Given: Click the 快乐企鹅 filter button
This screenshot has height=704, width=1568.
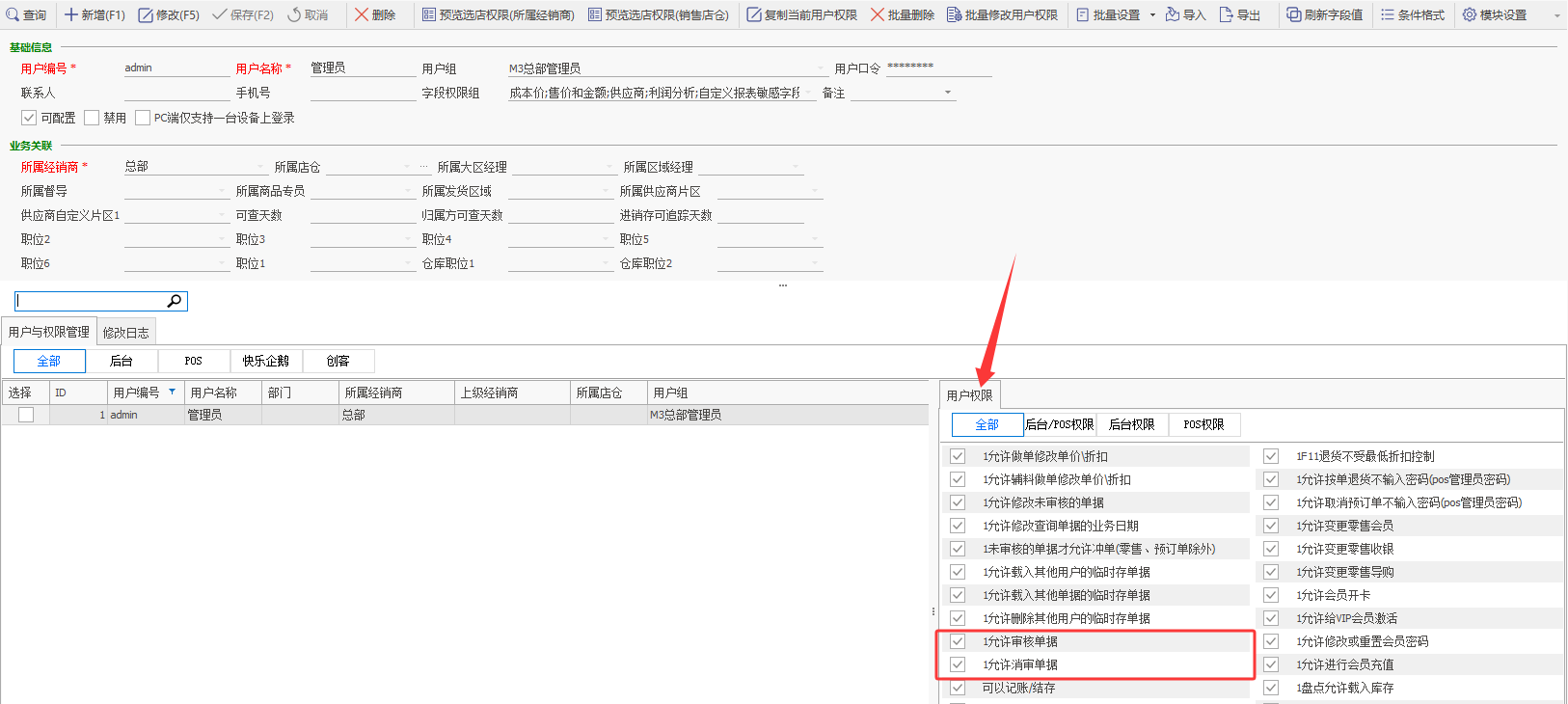Looking at the screenshot, I should pyautogui.click(x=266, y=361).
